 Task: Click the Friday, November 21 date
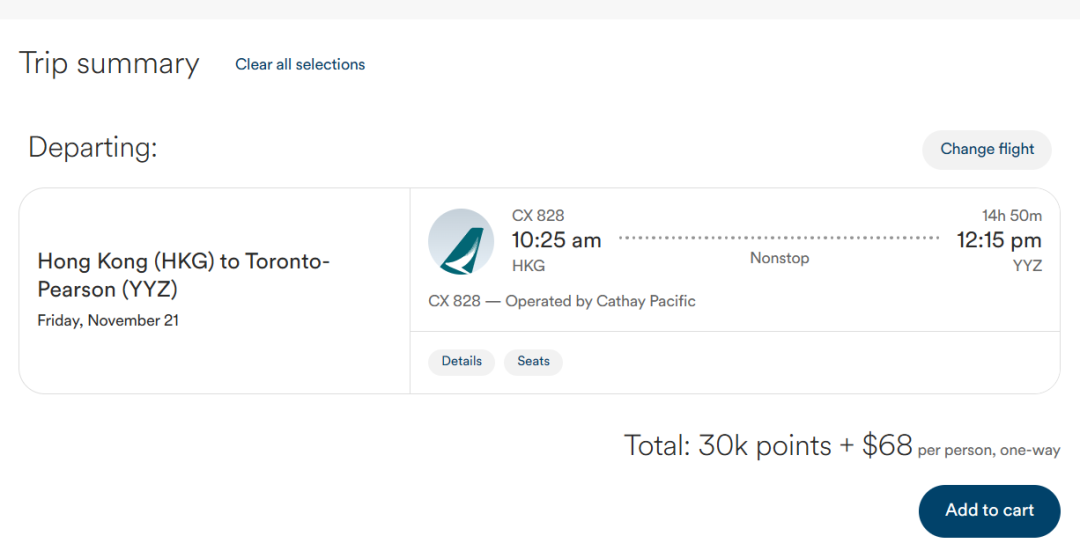[x=108, y=321]
